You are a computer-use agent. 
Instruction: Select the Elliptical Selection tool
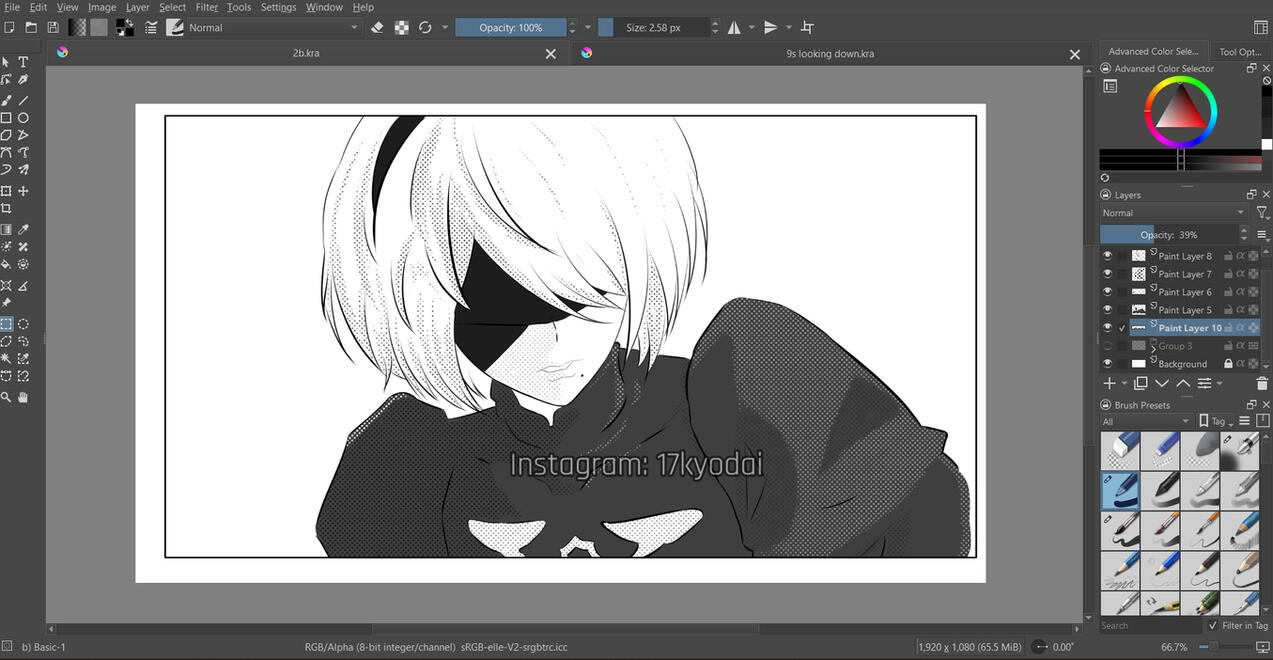coord(23,324)
